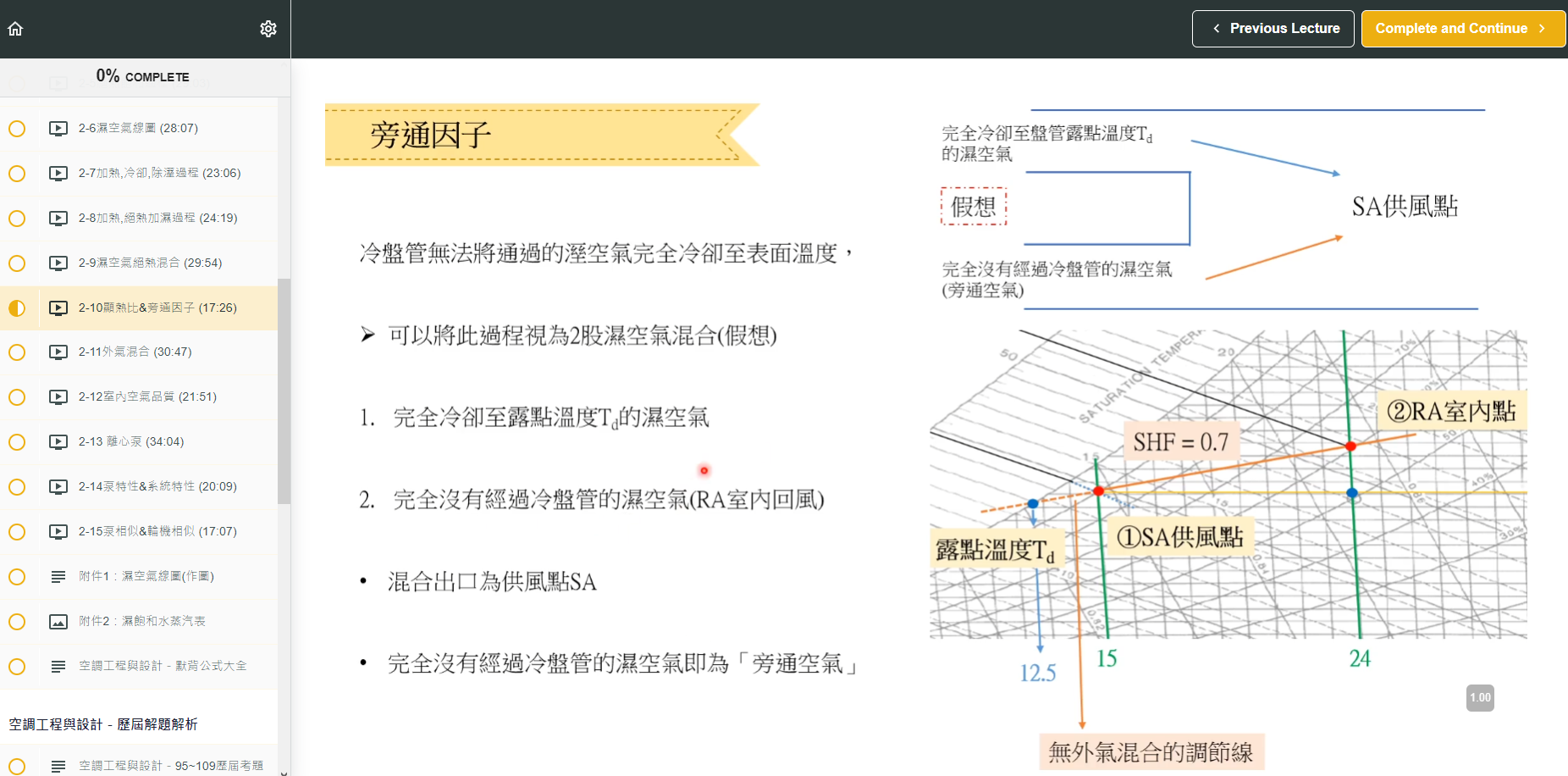This screenshot has height=776, width=1568.
Task: Click Complete and Continue button
Action: click(1463, 29)
